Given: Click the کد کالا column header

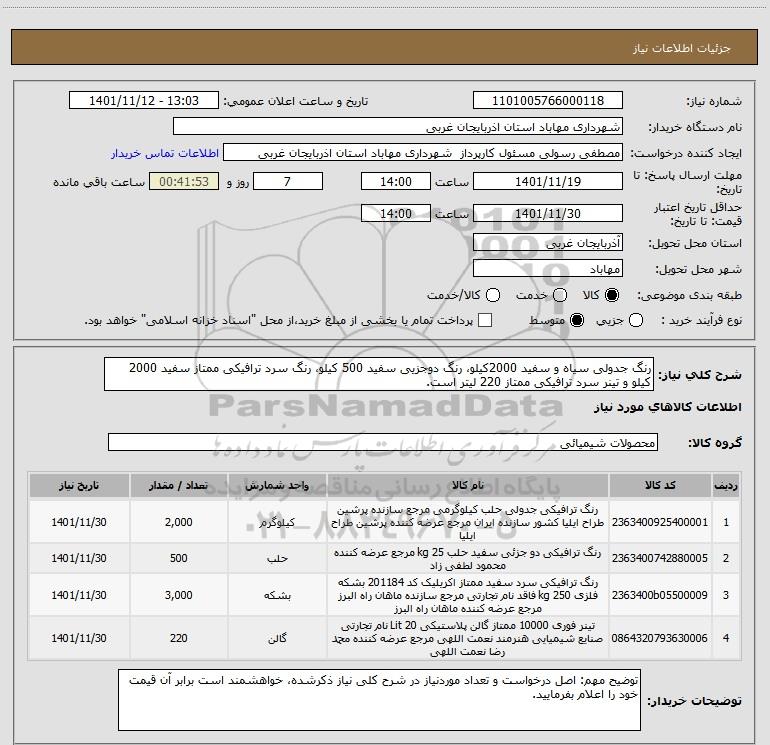Looking at the screenshot, I should pyautogui.click(x=660, y=485).
